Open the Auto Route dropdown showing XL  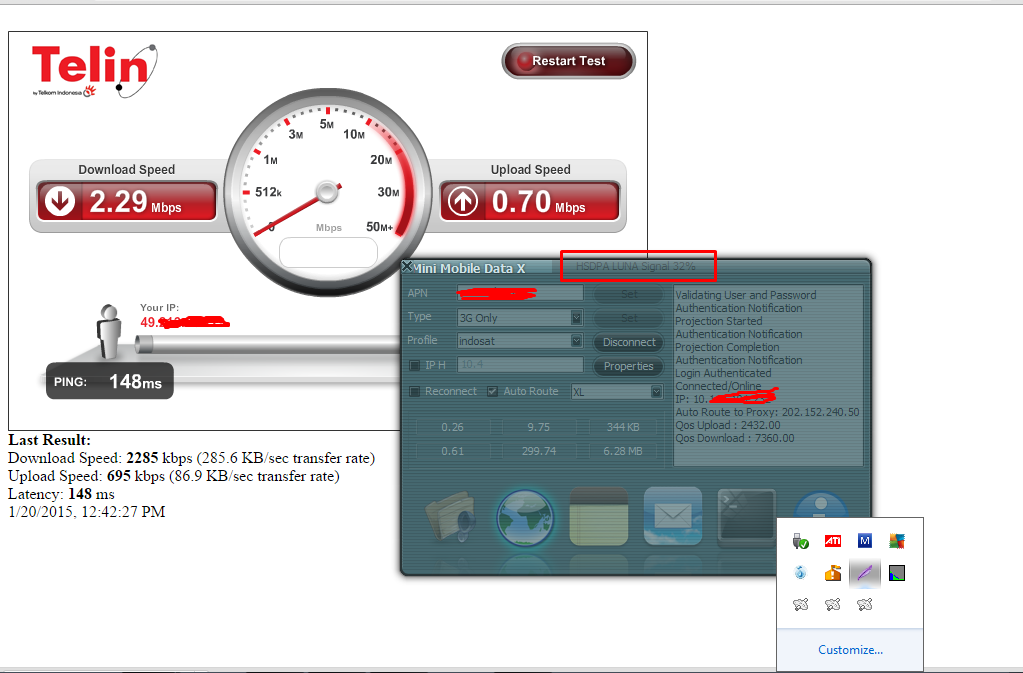pos(617,391)
